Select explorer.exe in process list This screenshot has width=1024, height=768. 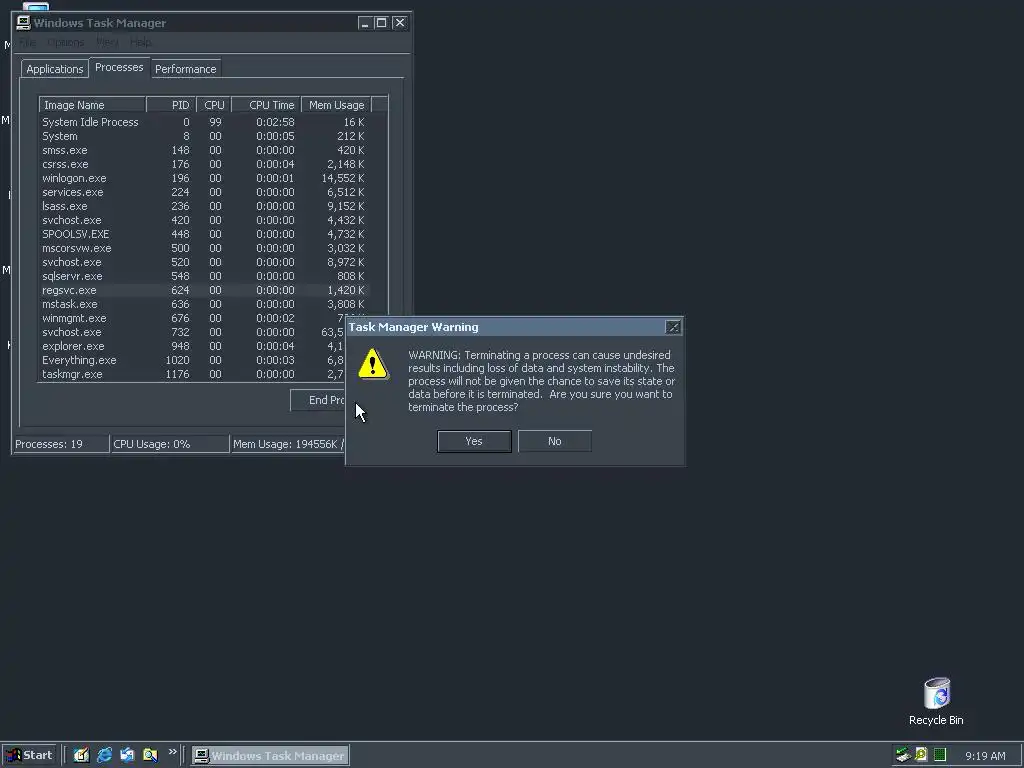pos(192,346)
